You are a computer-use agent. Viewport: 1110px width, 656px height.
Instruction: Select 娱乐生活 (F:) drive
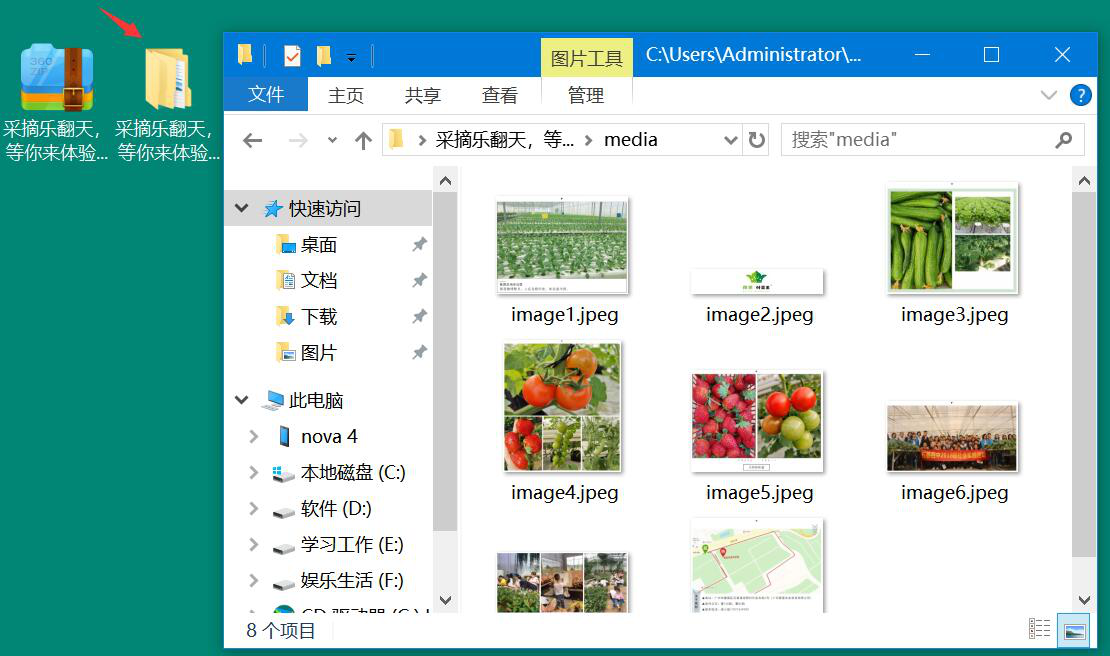coord(352,581)
